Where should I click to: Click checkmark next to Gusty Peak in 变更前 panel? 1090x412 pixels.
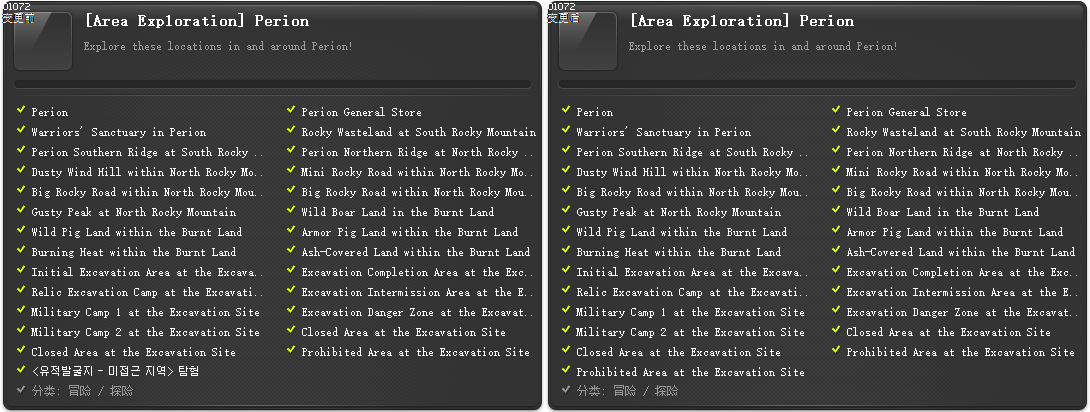point(22,211)
